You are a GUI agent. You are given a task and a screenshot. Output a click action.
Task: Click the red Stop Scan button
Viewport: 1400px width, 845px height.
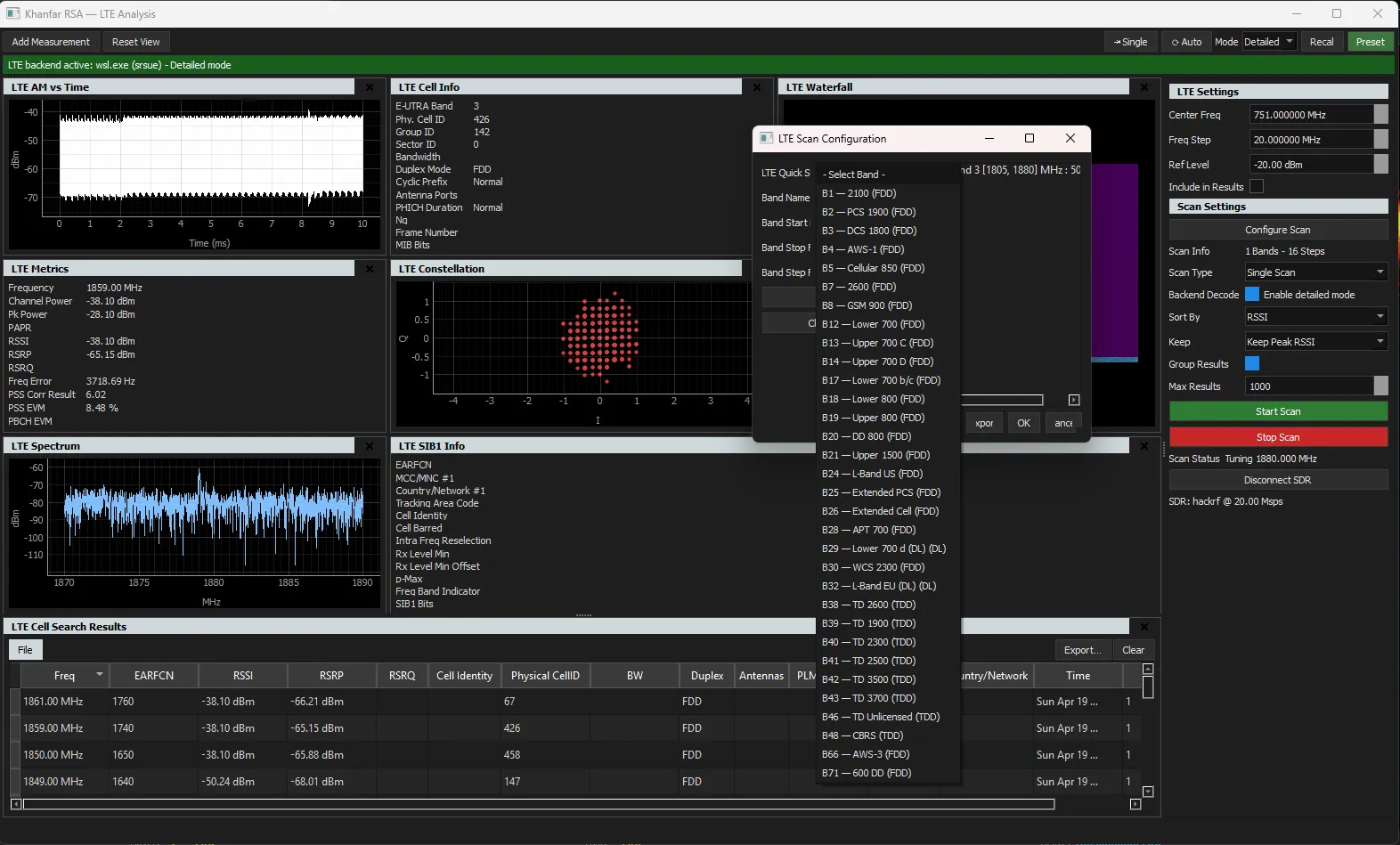(1278, 437)
